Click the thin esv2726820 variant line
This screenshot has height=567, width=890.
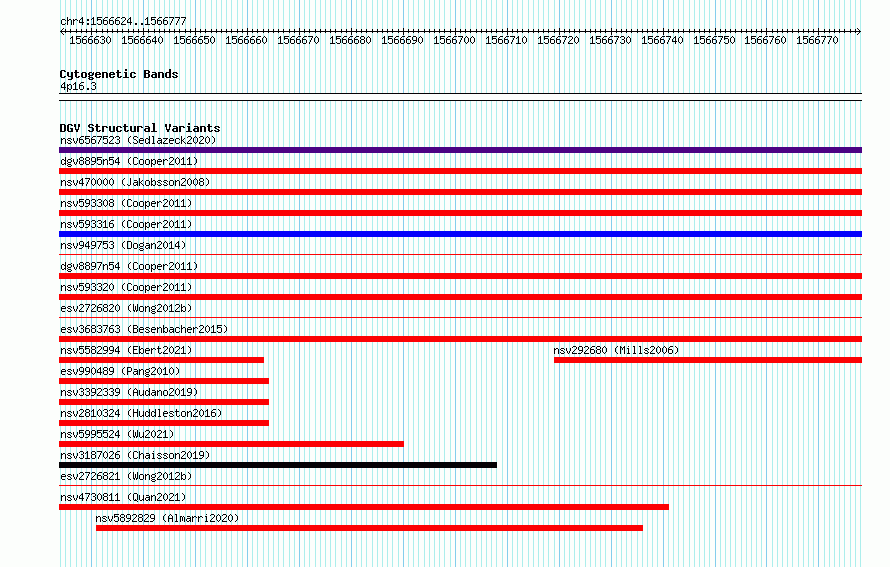460,318
